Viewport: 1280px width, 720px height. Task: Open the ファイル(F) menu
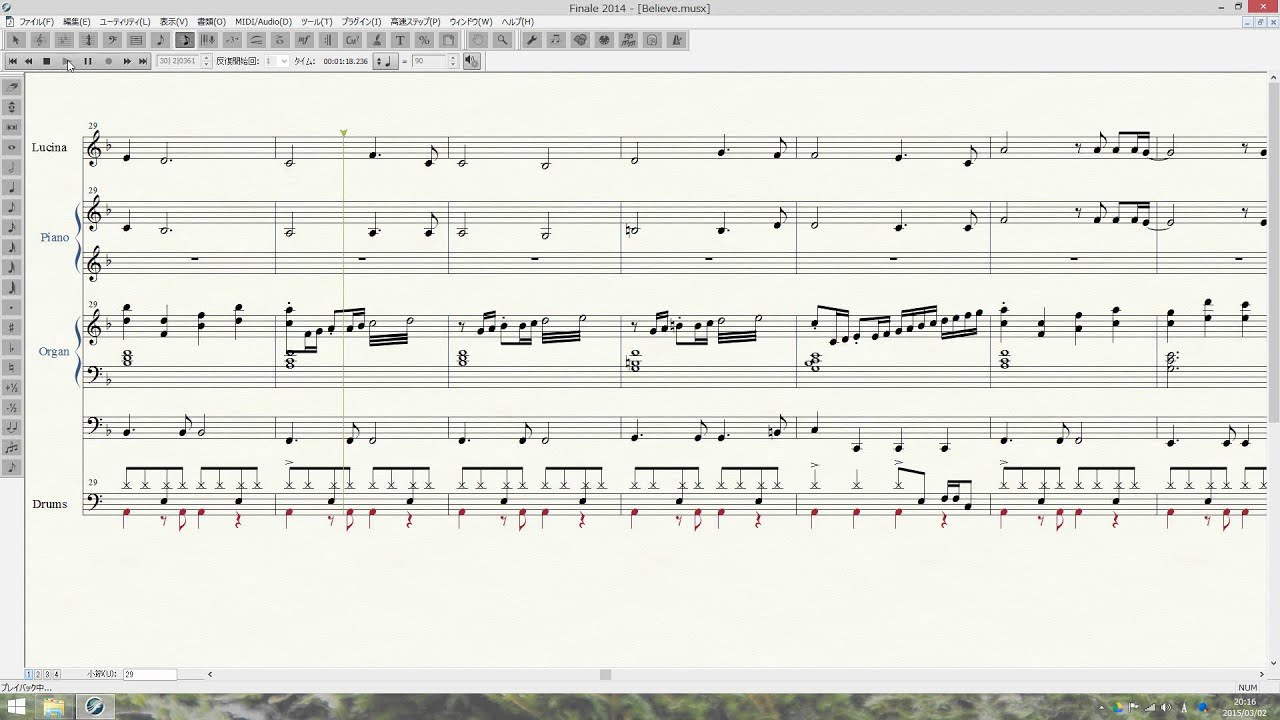coord(36,21)
